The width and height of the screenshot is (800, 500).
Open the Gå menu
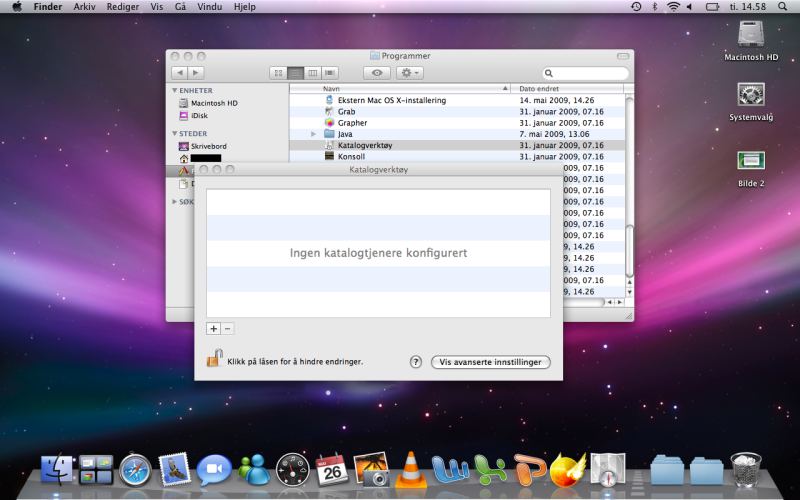(x=180, y=7)
